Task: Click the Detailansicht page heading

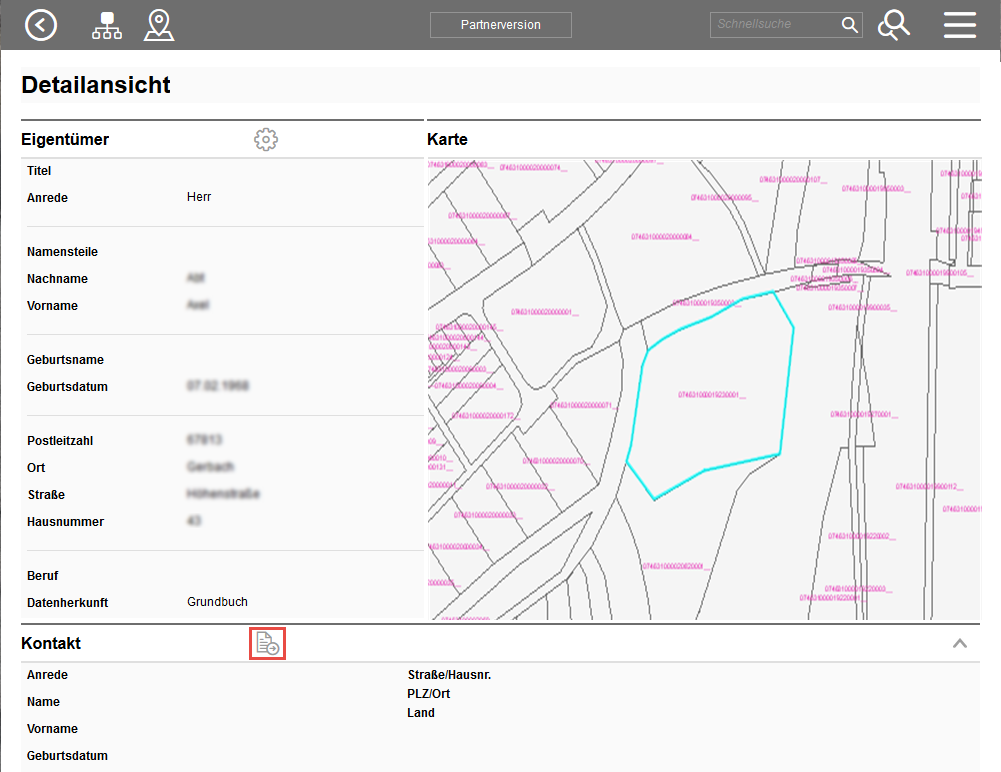Action: coord(96,85)
